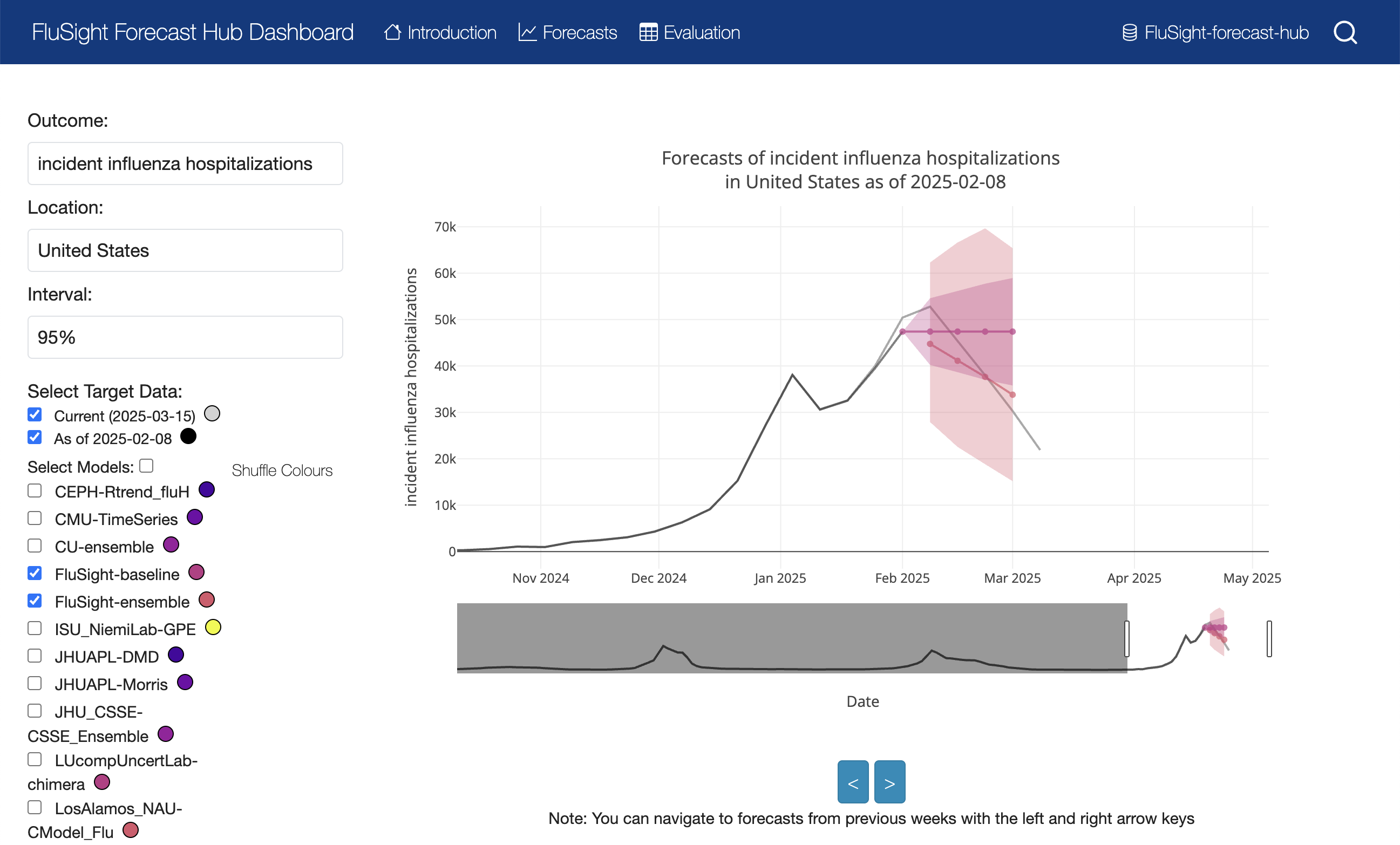Click the CMU-TimeSeries colour dot
Image resolution: width=1400 pixels, height=845 pixels.
pos(195,517)
